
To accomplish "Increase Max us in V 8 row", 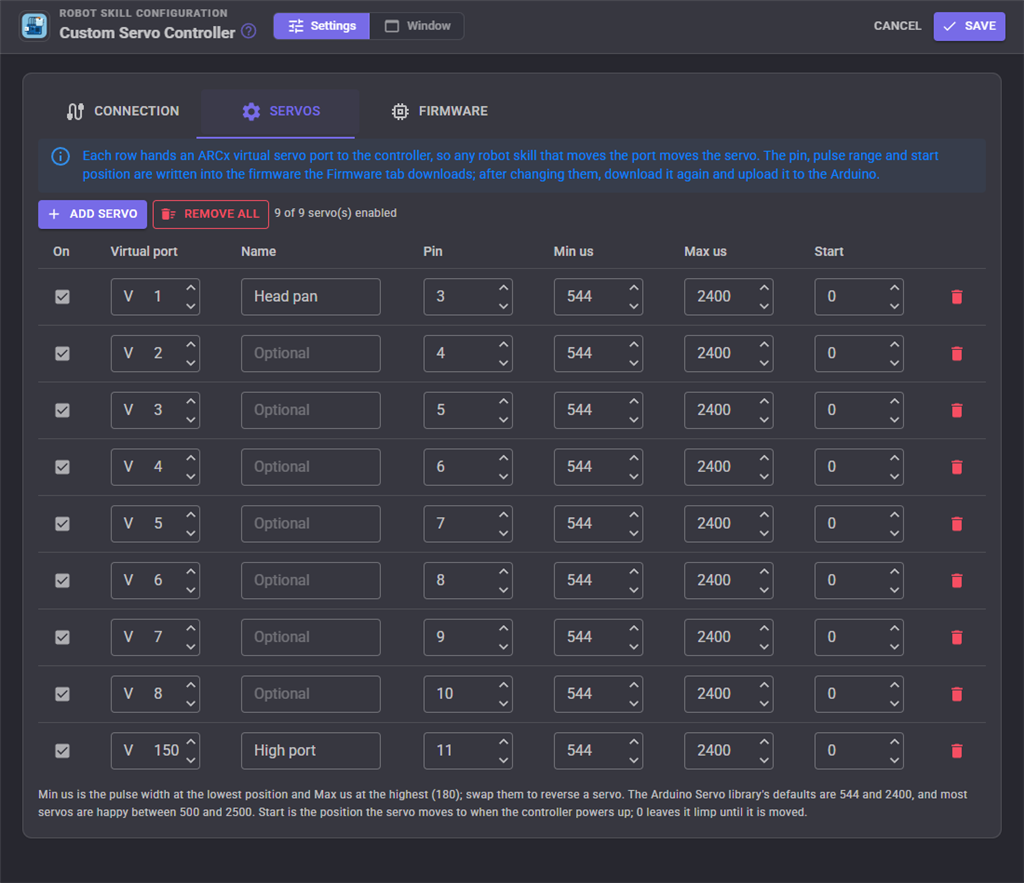I will (x=764, y=685).
